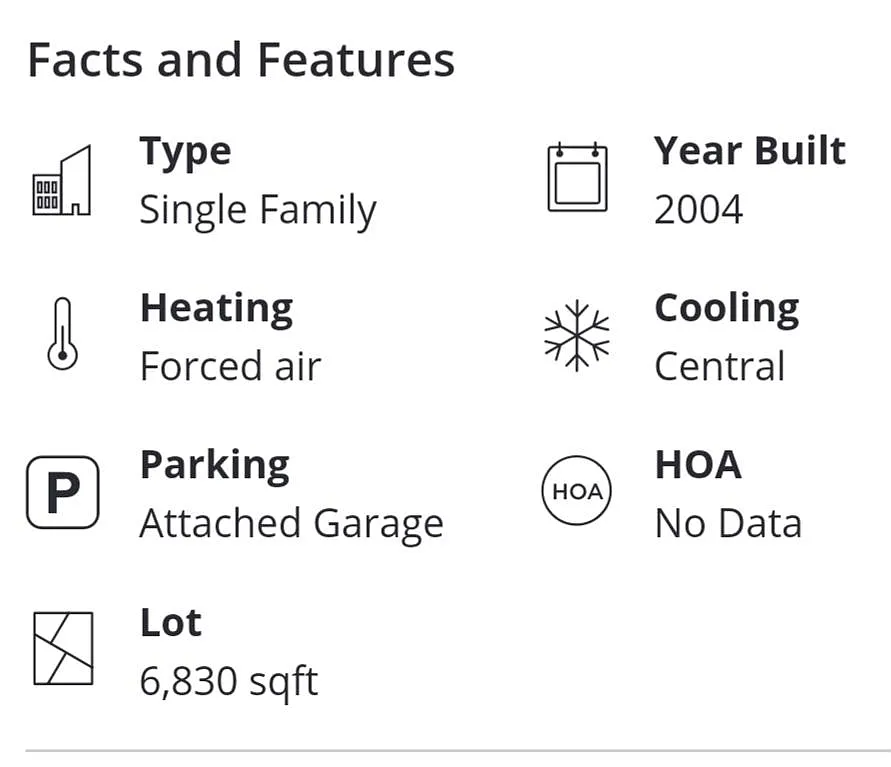Click the 6,830 sqft lot size
The image size is (891, 767).
pyautogui.click(x=228, y=682)
